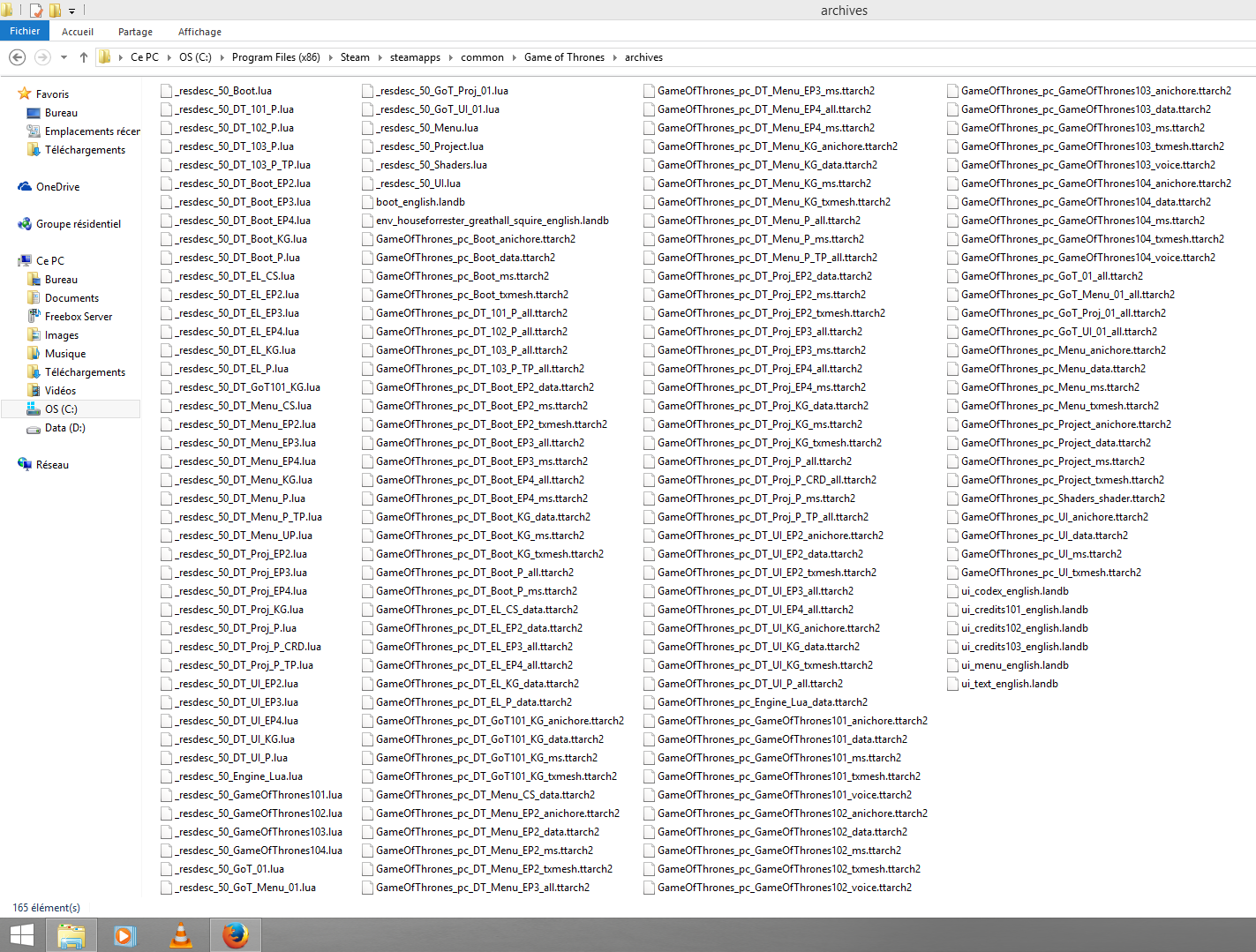The width and height of the screenshot is (1256, 952).
Task: Click 'OS (C:)' breadcrumb in address bar
Action: coord(195,57)
